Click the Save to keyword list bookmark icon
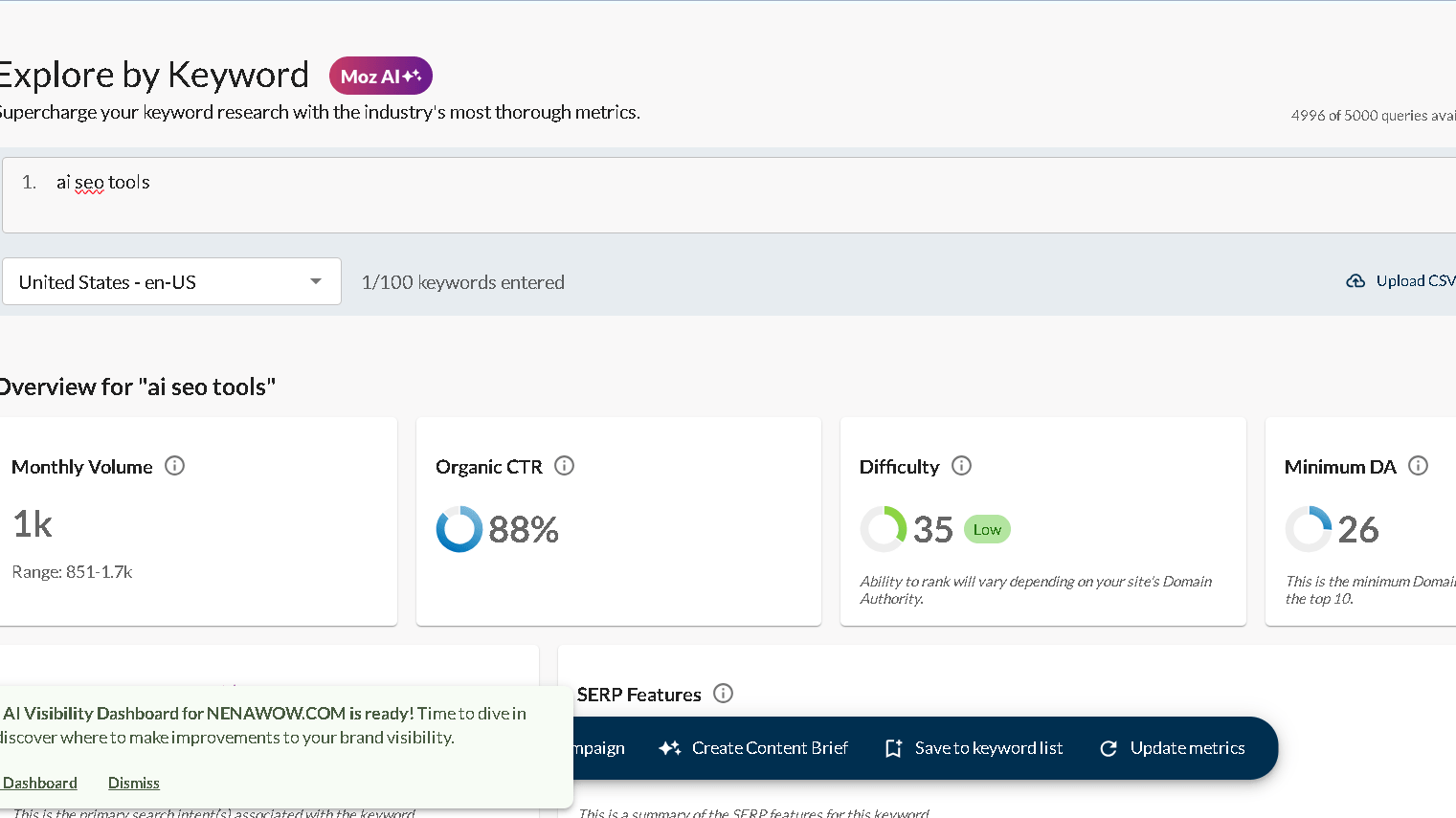The height and width of the screenshot is (818, 1456). click(893, 748)
